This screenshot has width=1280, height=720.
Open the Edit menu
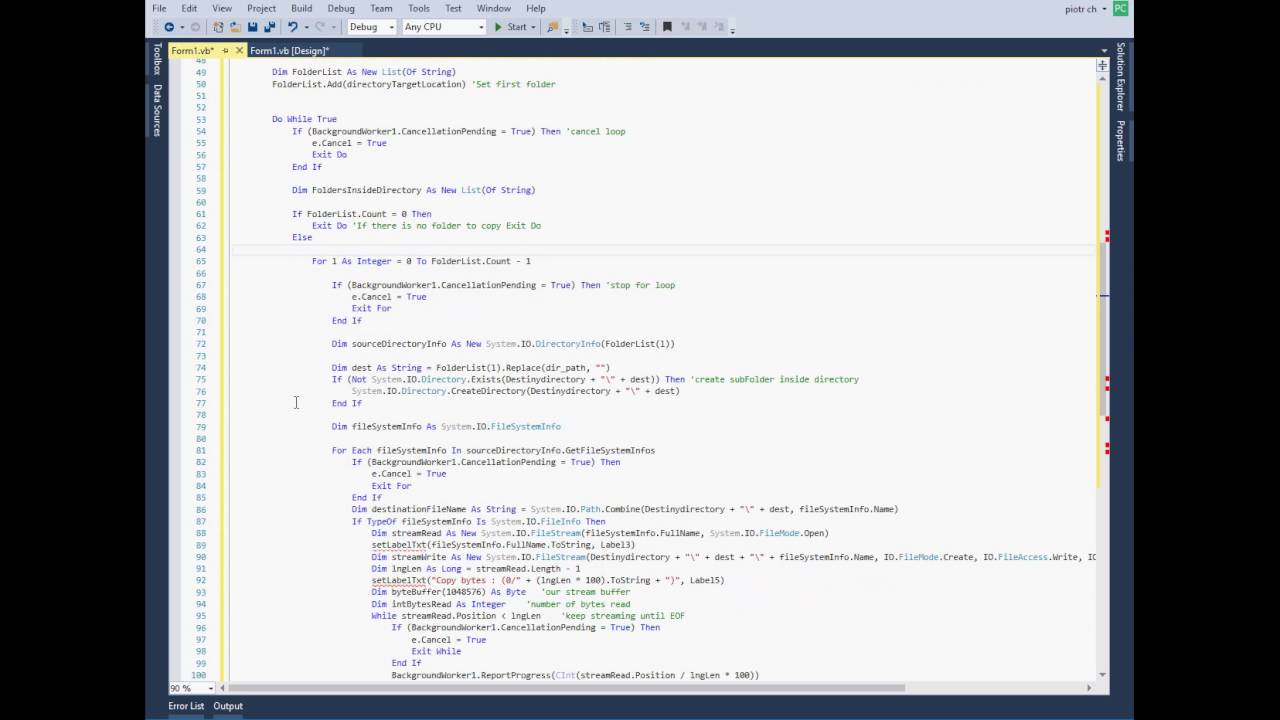coord(189,8)
